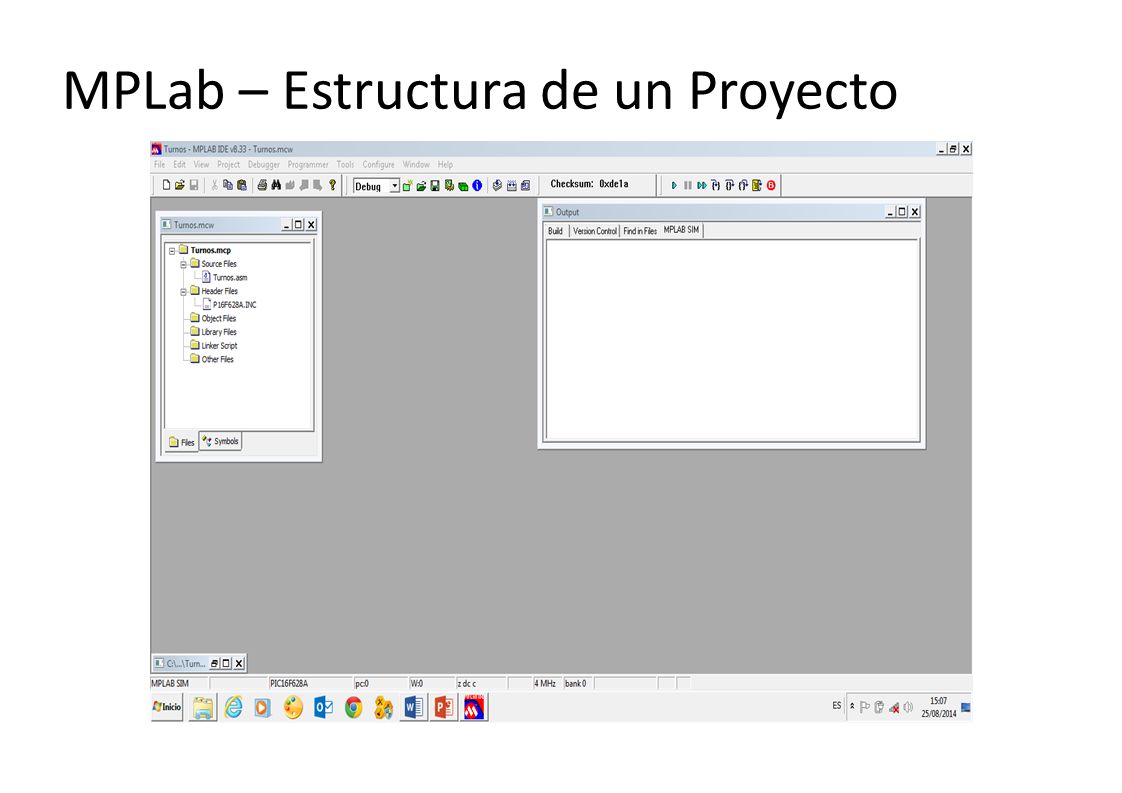Viewport: 1122px width, 793px height.
Task: Click the Halt pause debugger icon
Action: point(688,185)
